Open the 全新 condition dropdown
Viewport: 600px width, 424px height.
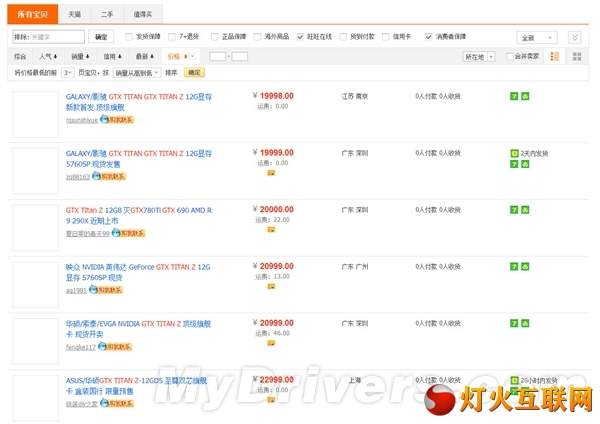(x=537, y=38)
